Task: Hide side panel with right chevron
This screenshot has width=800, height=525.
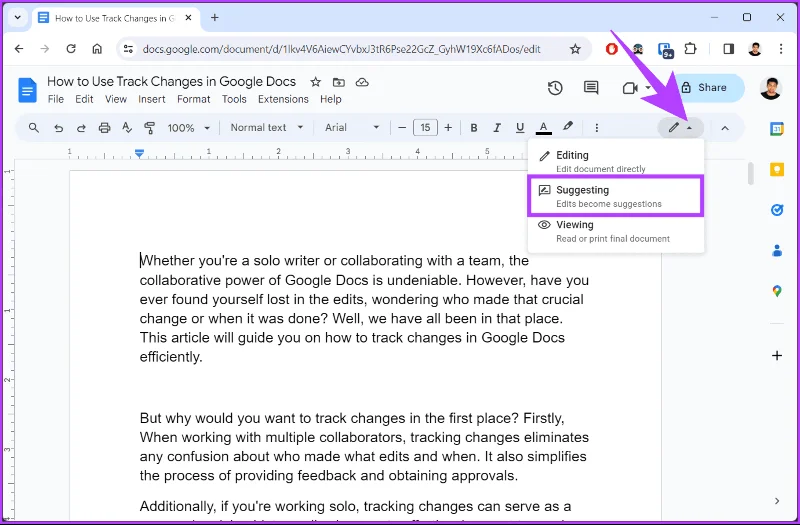Action: (777, 501)
